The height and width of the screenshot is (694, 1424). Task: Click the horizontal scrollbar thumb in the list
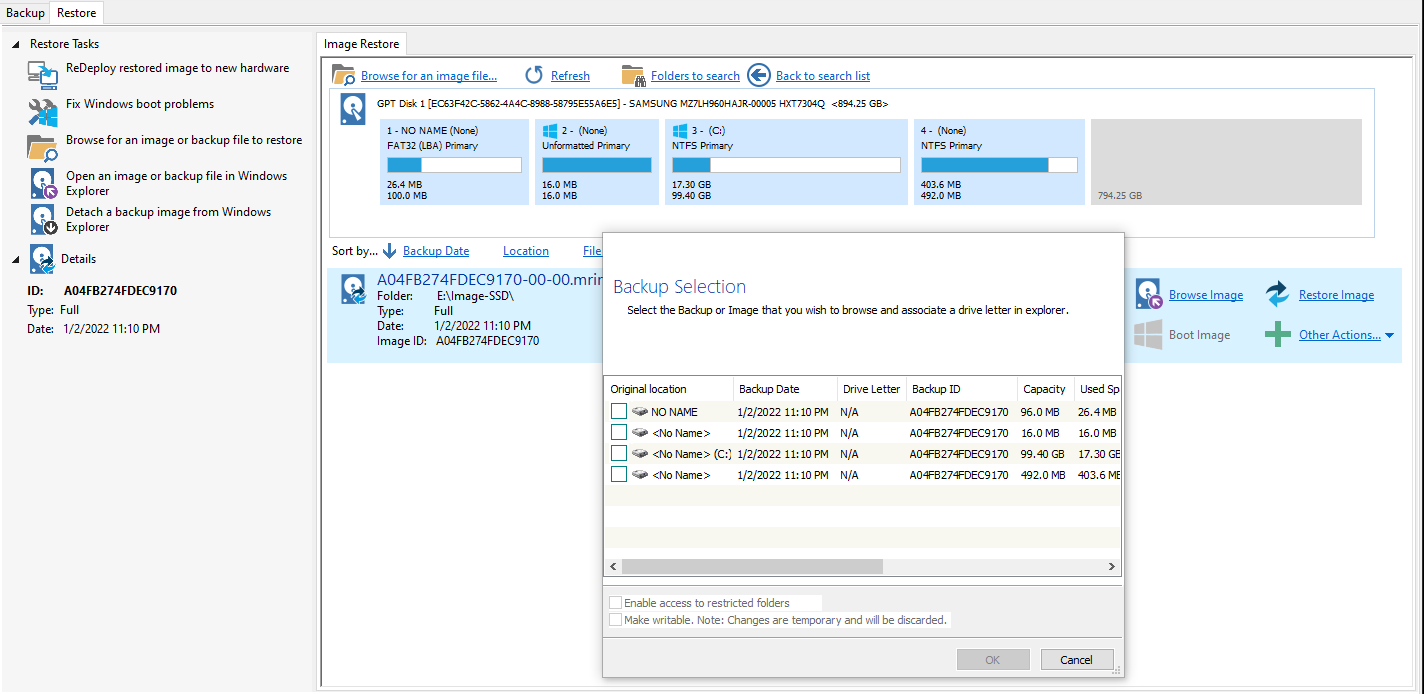click(x=752, y=566)
